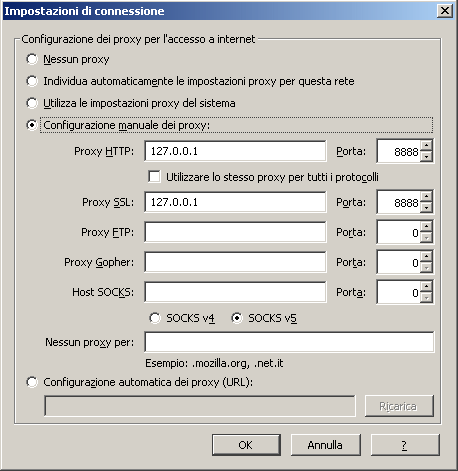This screenshot has height=471, width=458.
Task: Choose Individua automaticamente le impostazioni proxy
Action: pos(32,81)
